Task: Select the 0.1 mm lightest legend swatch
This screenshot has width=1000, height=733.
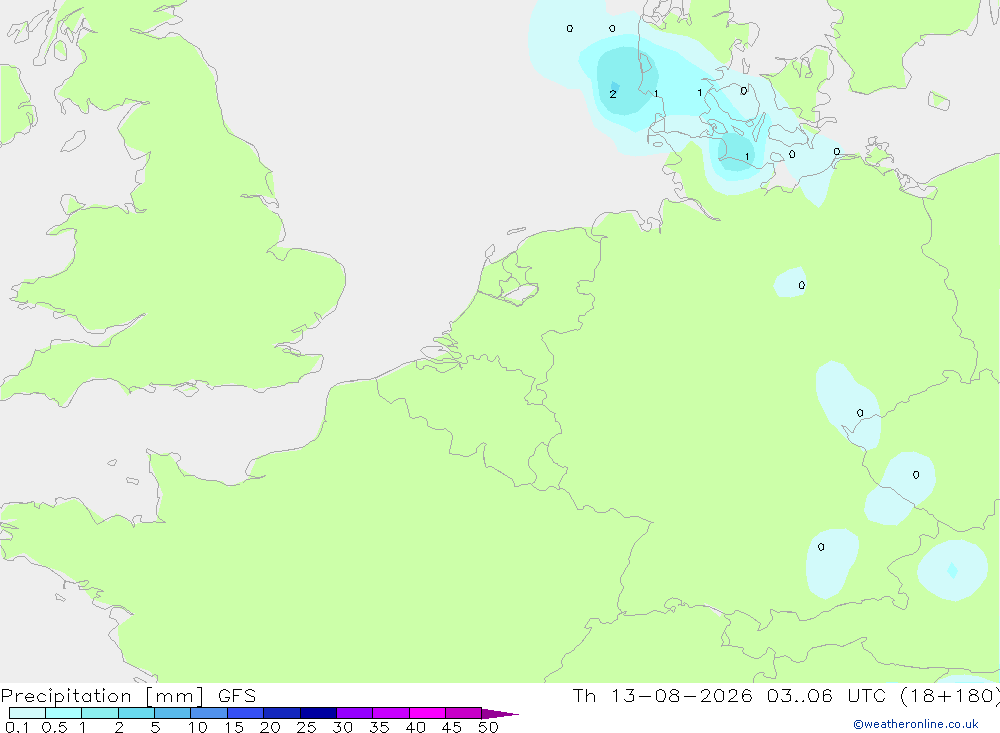Action: coord(27,713)
